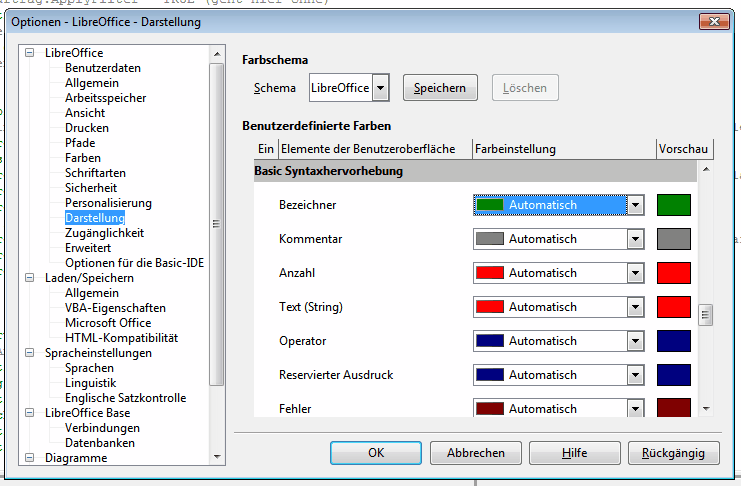Viewport: 741px width, 486px height.
Task: Select Pfade in the tree
Action: coord(80,143)
